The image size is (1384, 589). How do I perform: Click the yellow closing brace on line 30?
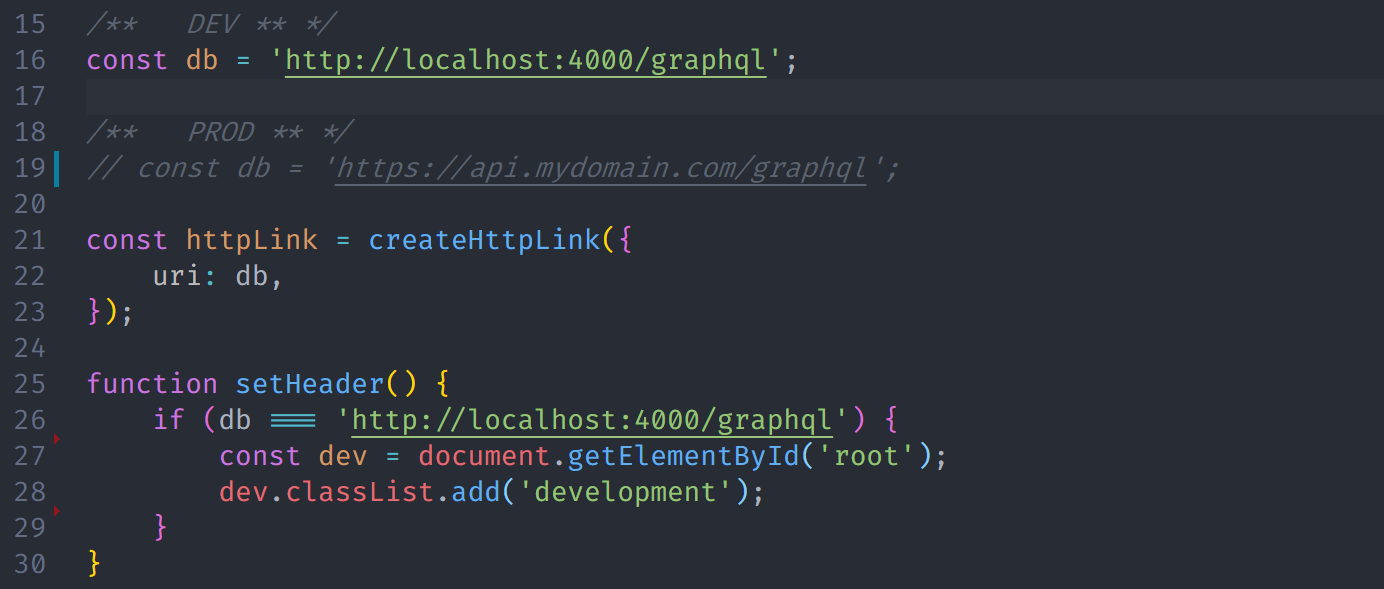click(x=95, y=564)
